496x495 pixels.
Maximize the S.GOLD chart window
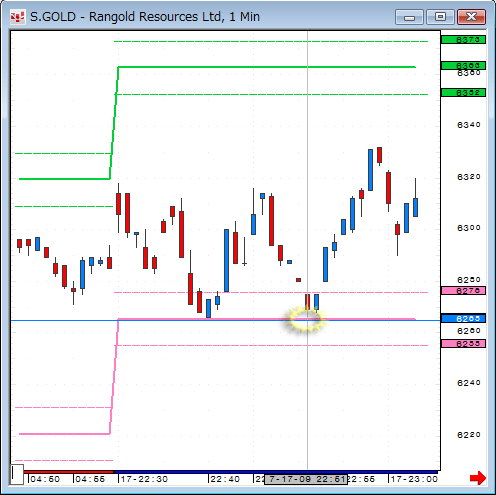pyautogui.click(x=440, y=17)
